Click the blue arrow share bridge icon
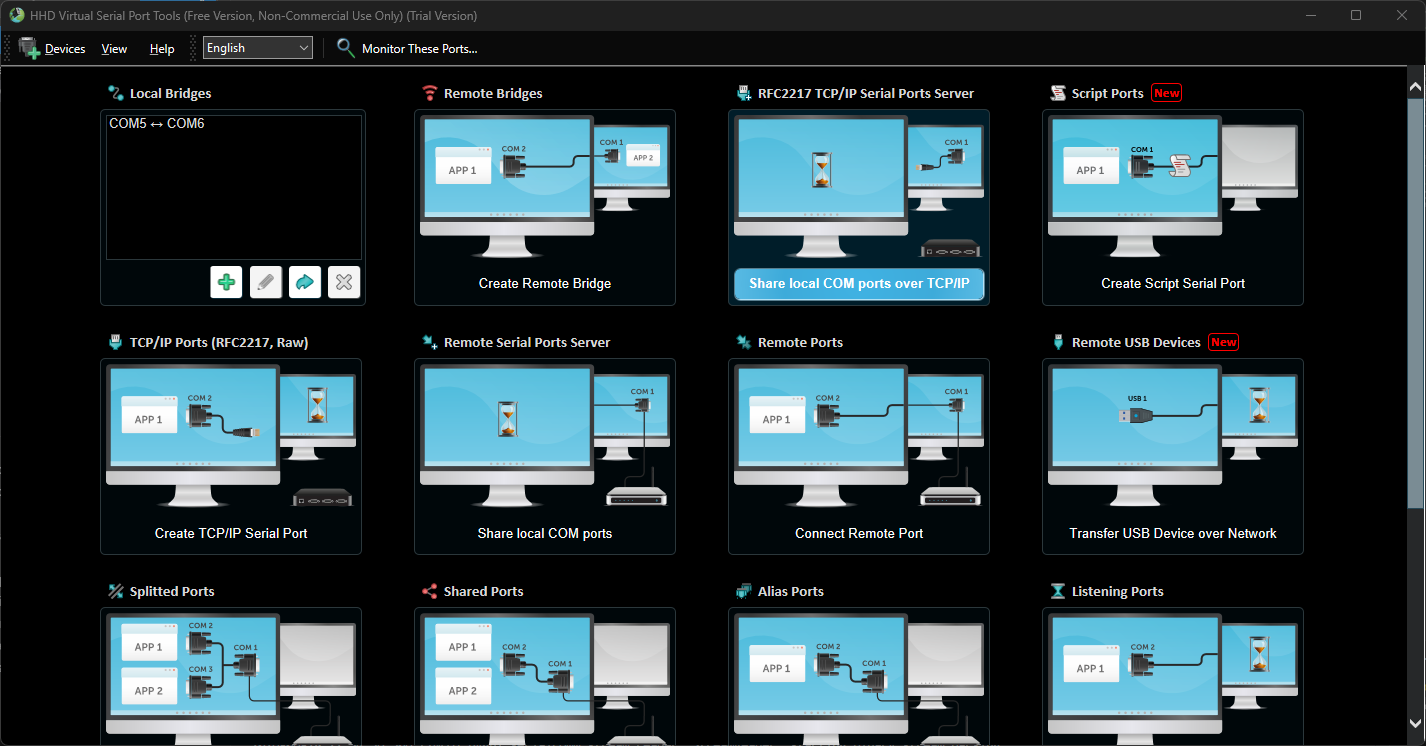 (305, 282)
